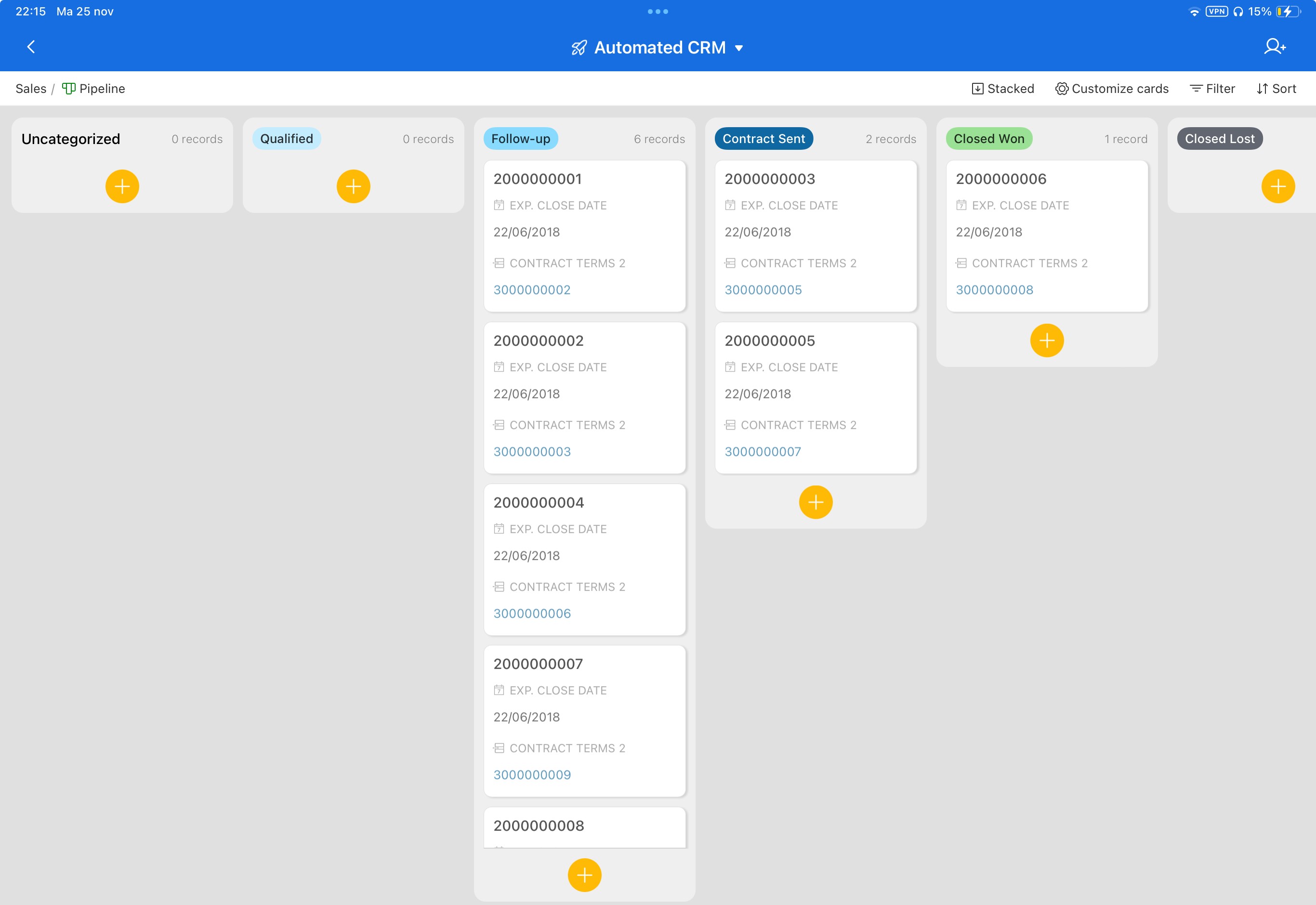Image resolution: width=1316 pixels, height=905 pixels.
Task: Add record in Qualified column
Action: (353, 186)
